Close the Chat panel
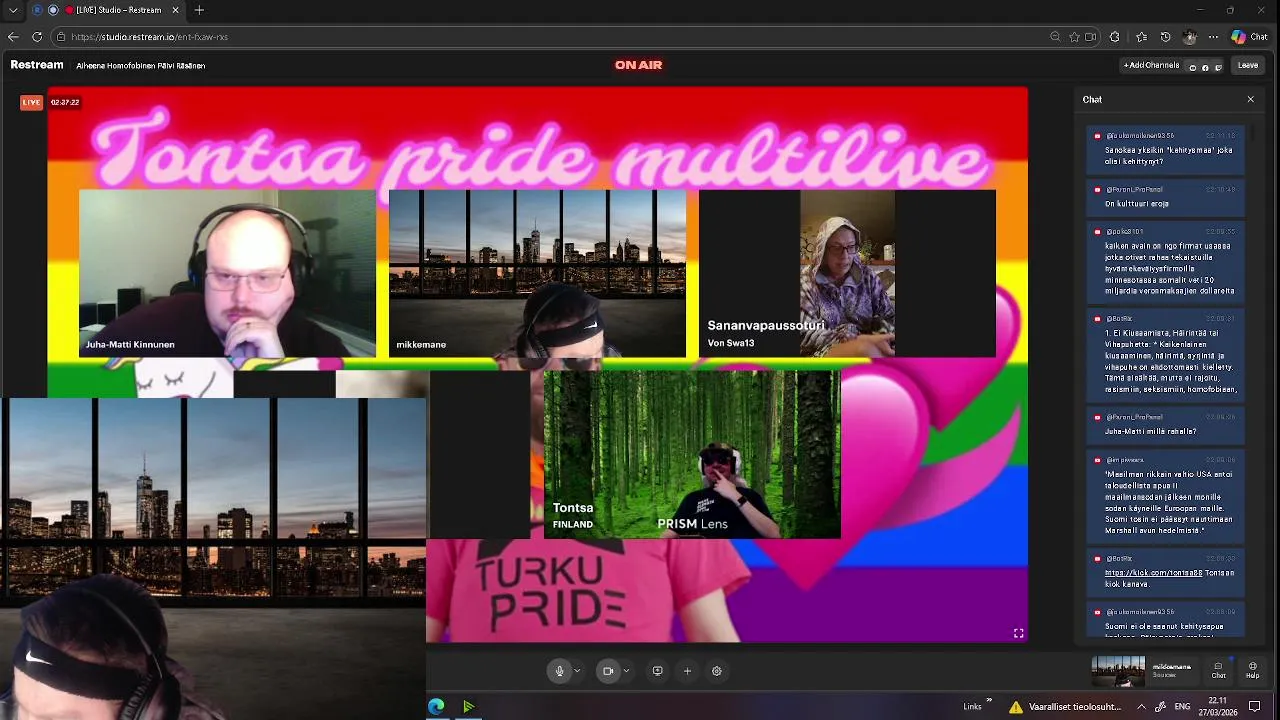The width and height of the screenshot is (1280, 720). 1250,99
